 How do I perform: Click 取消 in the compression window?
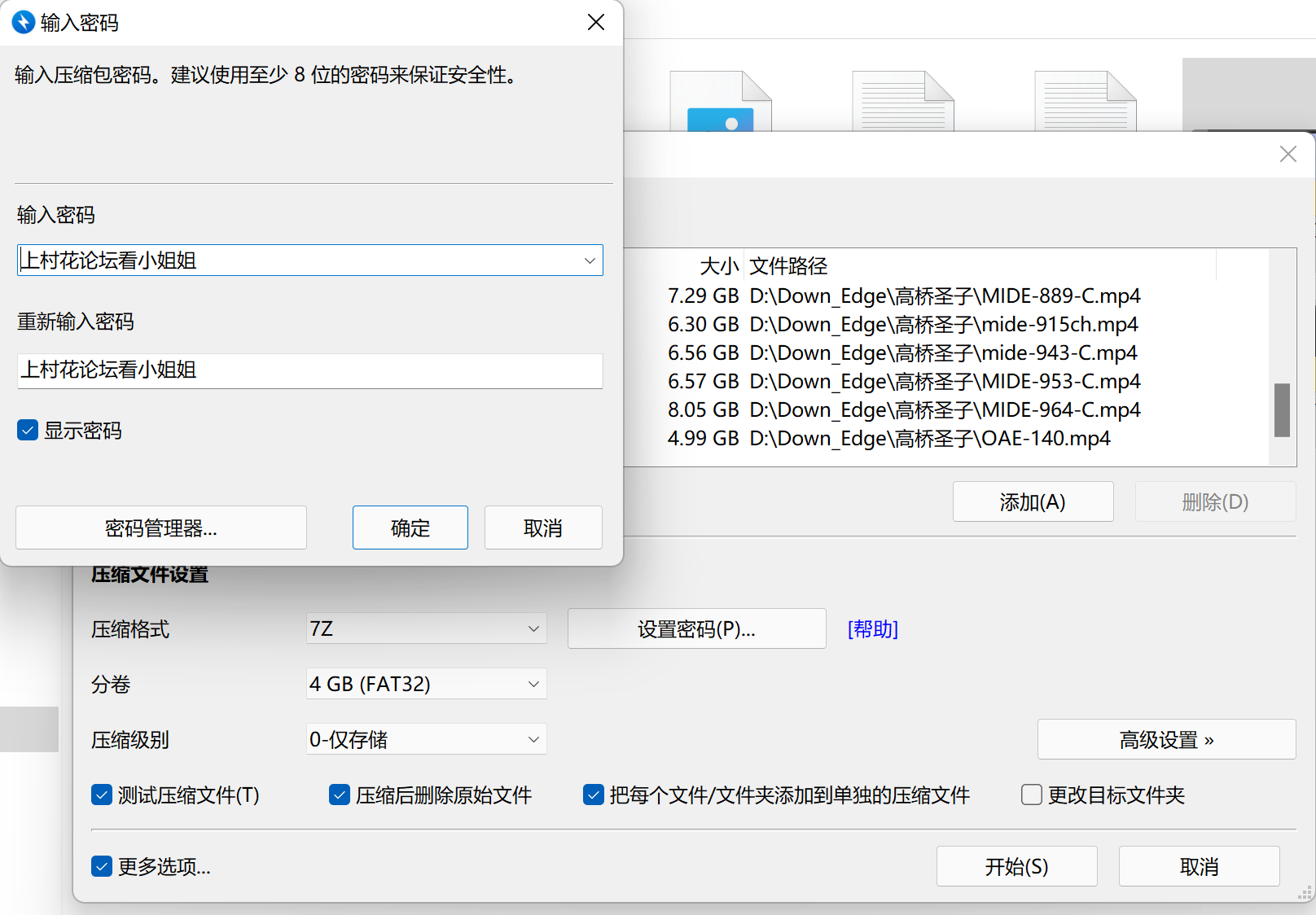click(x=1199, y=866)
